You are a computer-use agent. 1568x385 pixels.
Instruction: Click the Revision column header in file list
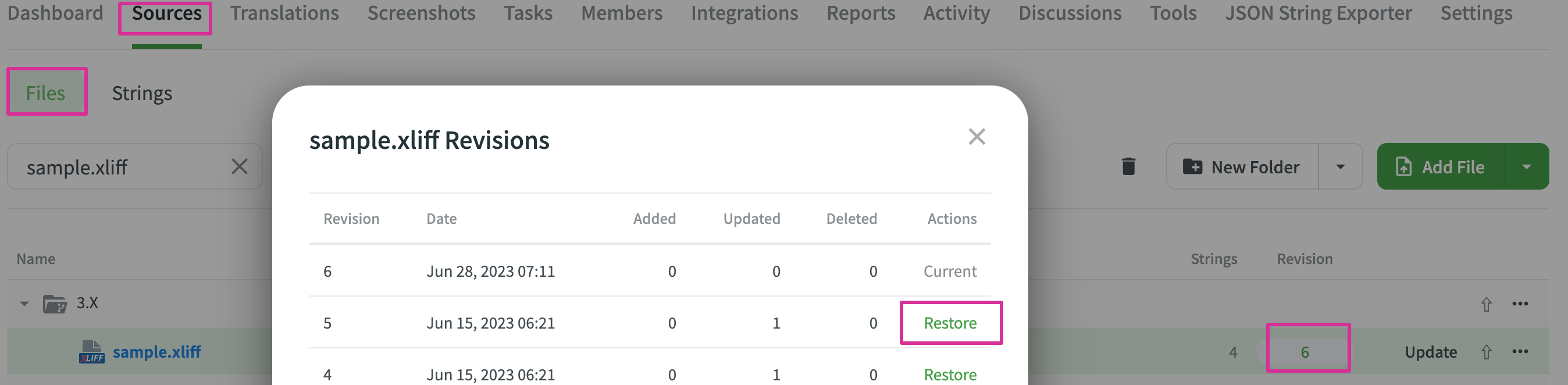coord(1305,258)
